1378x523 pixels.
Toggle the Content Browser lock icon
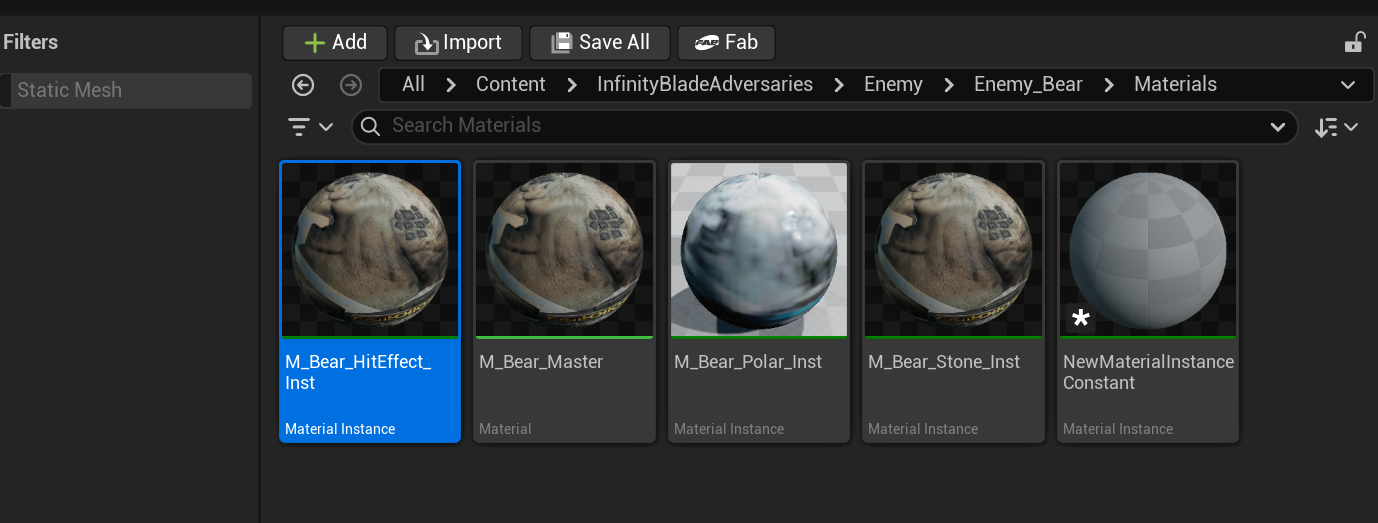point(1354,42)
